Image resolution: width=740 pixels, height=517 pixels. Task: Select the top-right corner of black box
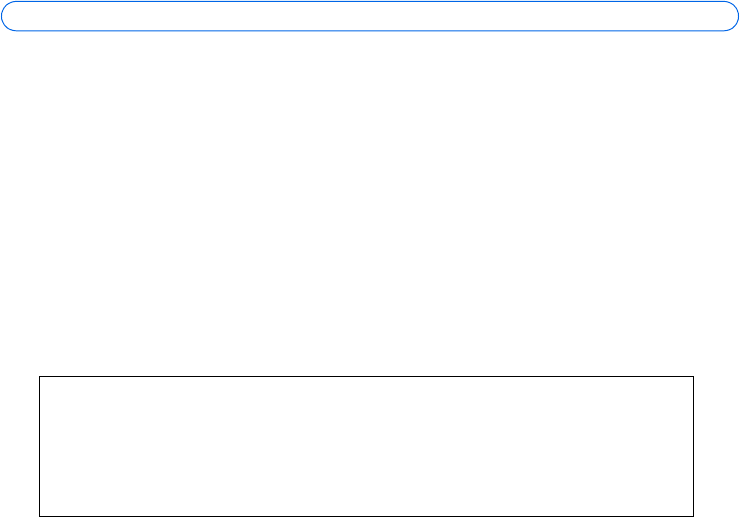tap(693, 377)
